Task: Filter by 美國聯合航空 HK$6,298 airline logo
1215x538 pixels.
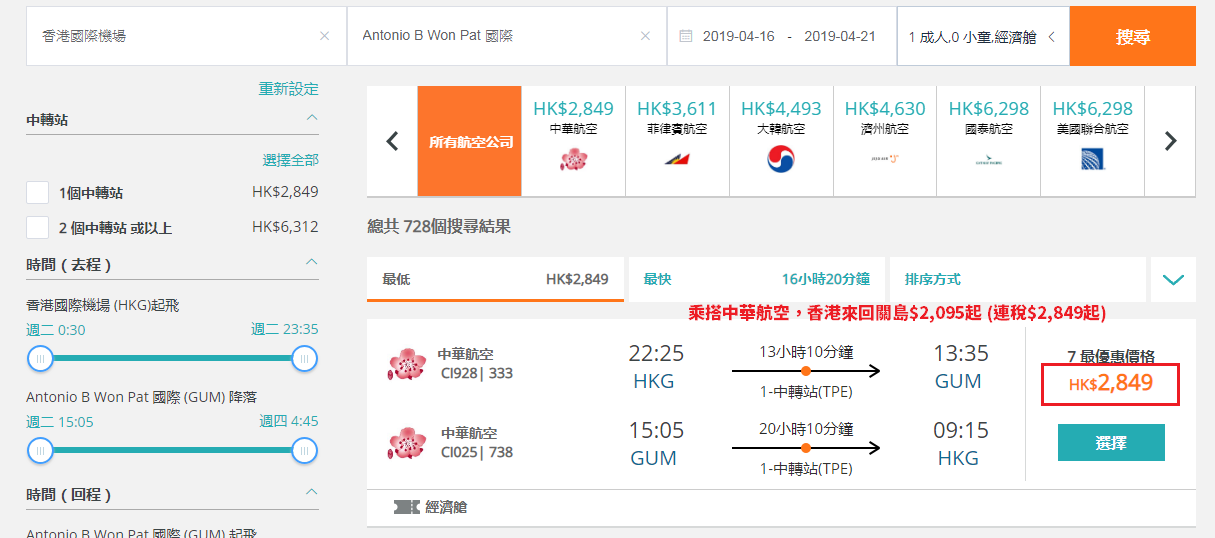Action: pyautogui.click(x=1093, y=158)
